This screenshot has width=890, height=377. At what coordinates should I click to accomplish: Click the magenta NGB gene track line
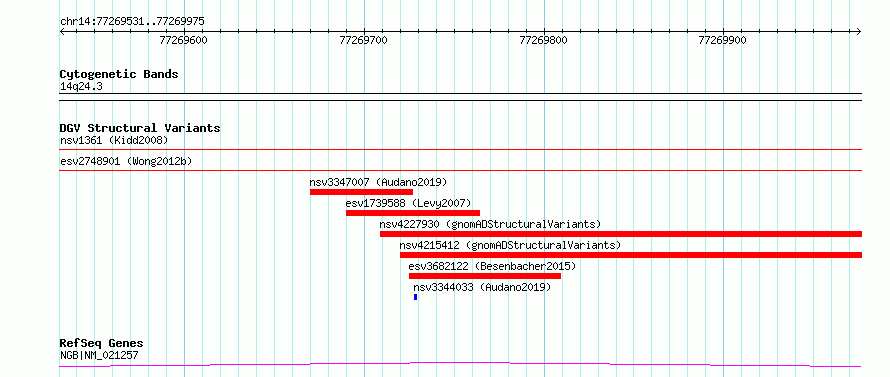(x=461, y=364)
